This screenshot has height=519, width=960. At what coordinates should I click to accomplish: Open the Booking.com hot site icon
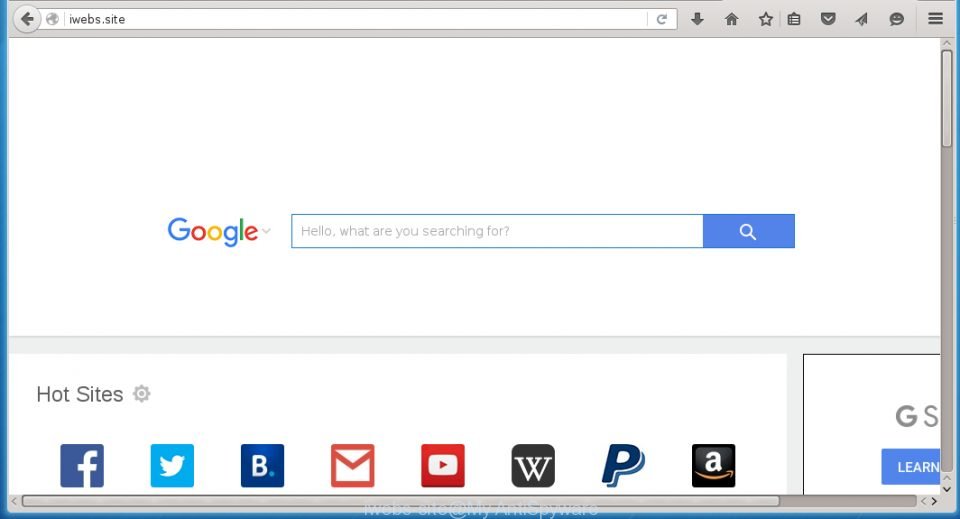[x=262, y=466]
